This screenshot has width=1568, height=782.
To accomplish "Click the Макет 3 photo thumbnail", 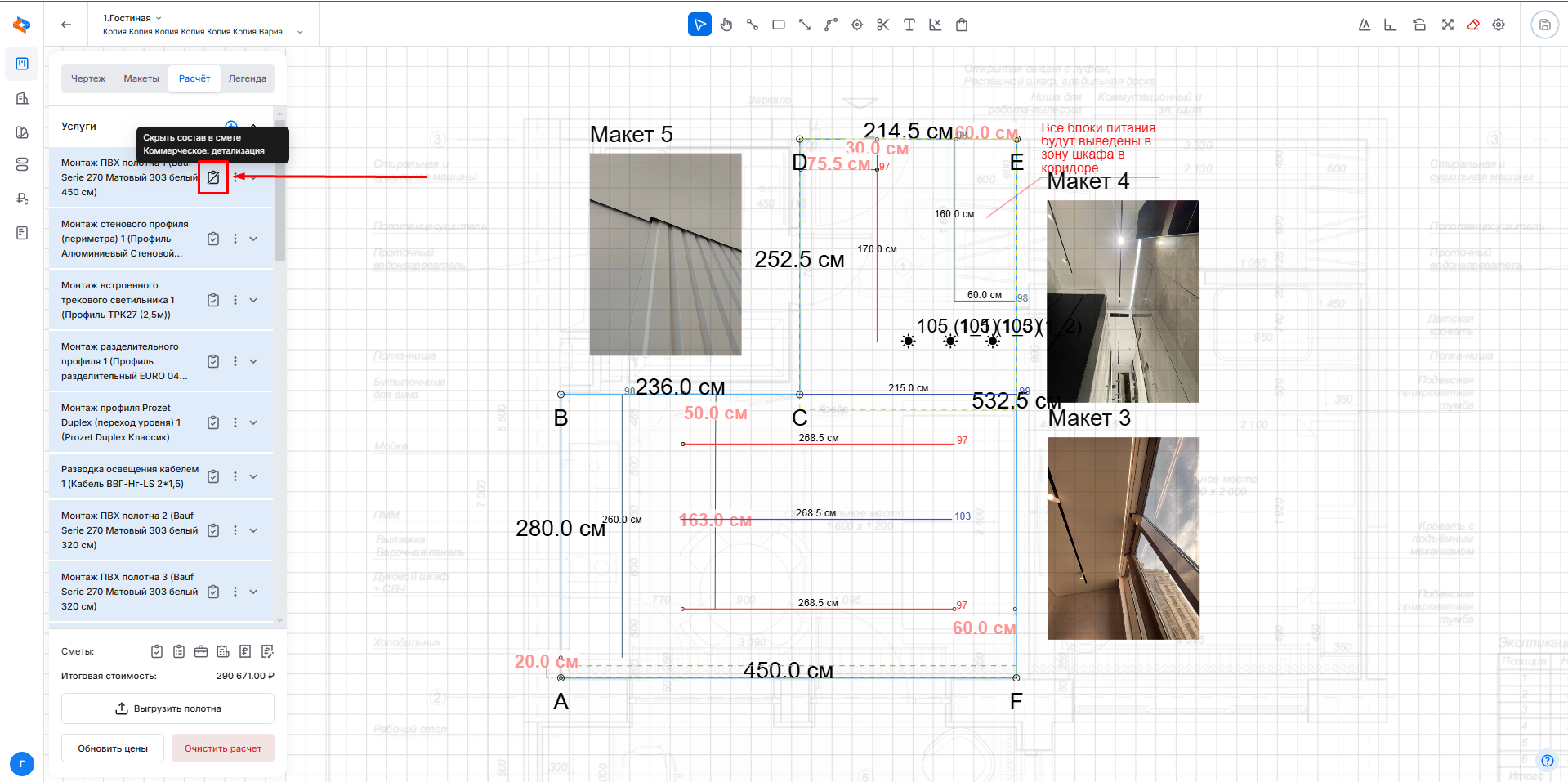I will pyautogui.click(x=1124, y=538).
